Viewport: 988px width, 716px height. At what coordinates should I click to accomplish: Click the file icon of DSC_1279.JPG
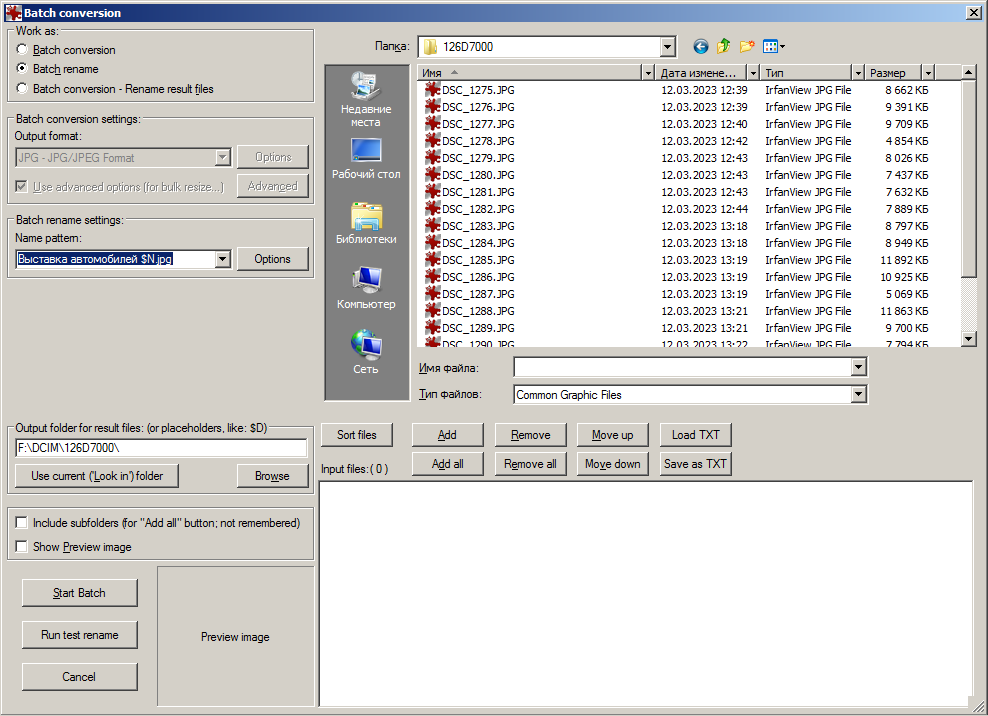click(x=432, y=158)
